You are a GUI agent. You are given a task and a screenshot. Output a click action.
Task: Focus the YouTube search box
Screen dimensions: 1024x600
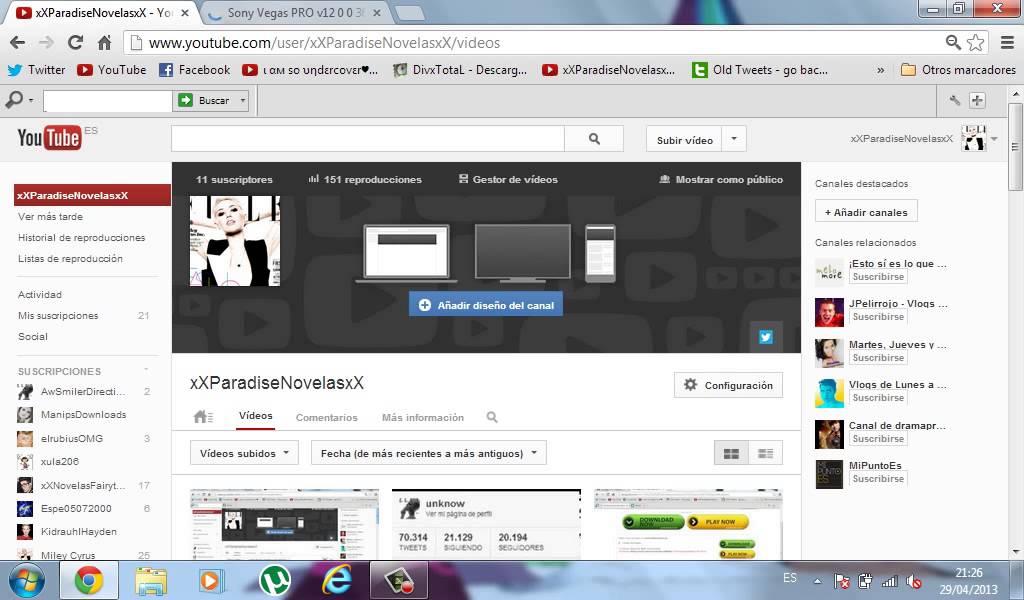368,138
